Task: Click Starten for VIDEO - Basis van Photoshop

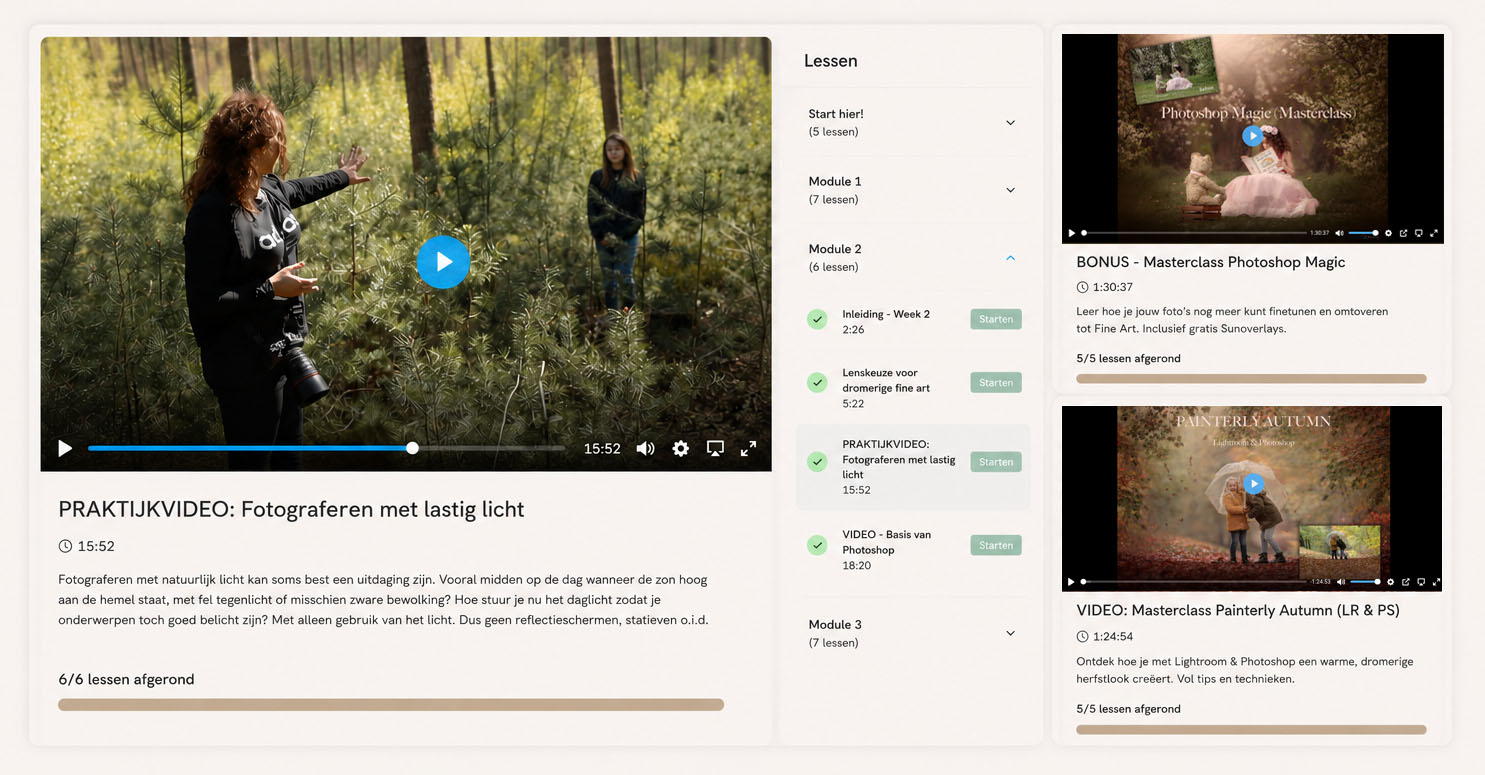Action: point(996,545)
